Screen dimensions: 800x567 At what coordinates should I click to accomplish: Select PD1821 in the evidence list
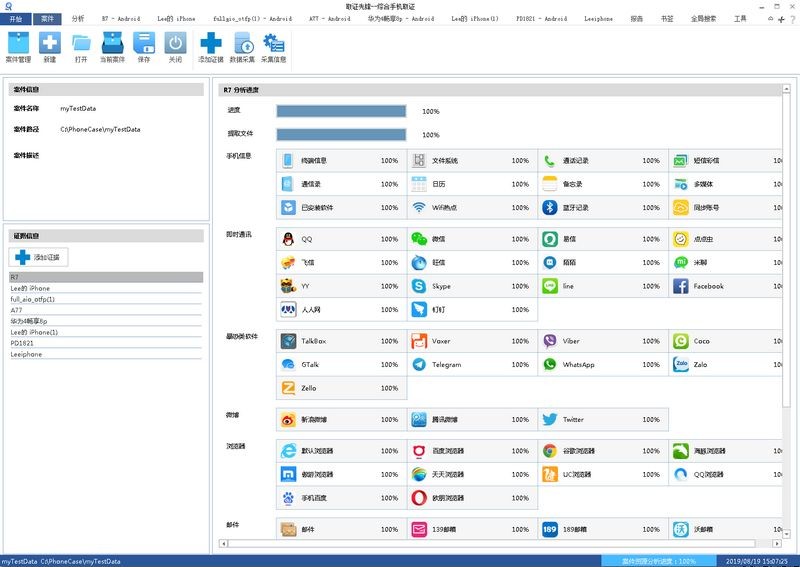tap(106, 343)
